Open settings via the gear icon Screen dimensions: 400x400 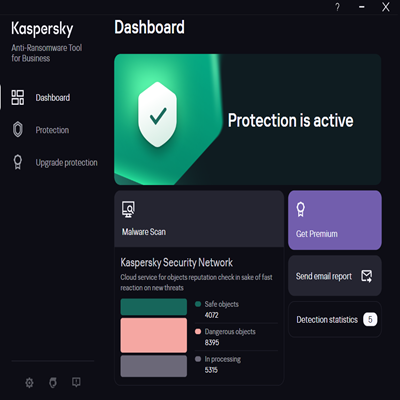29,383
